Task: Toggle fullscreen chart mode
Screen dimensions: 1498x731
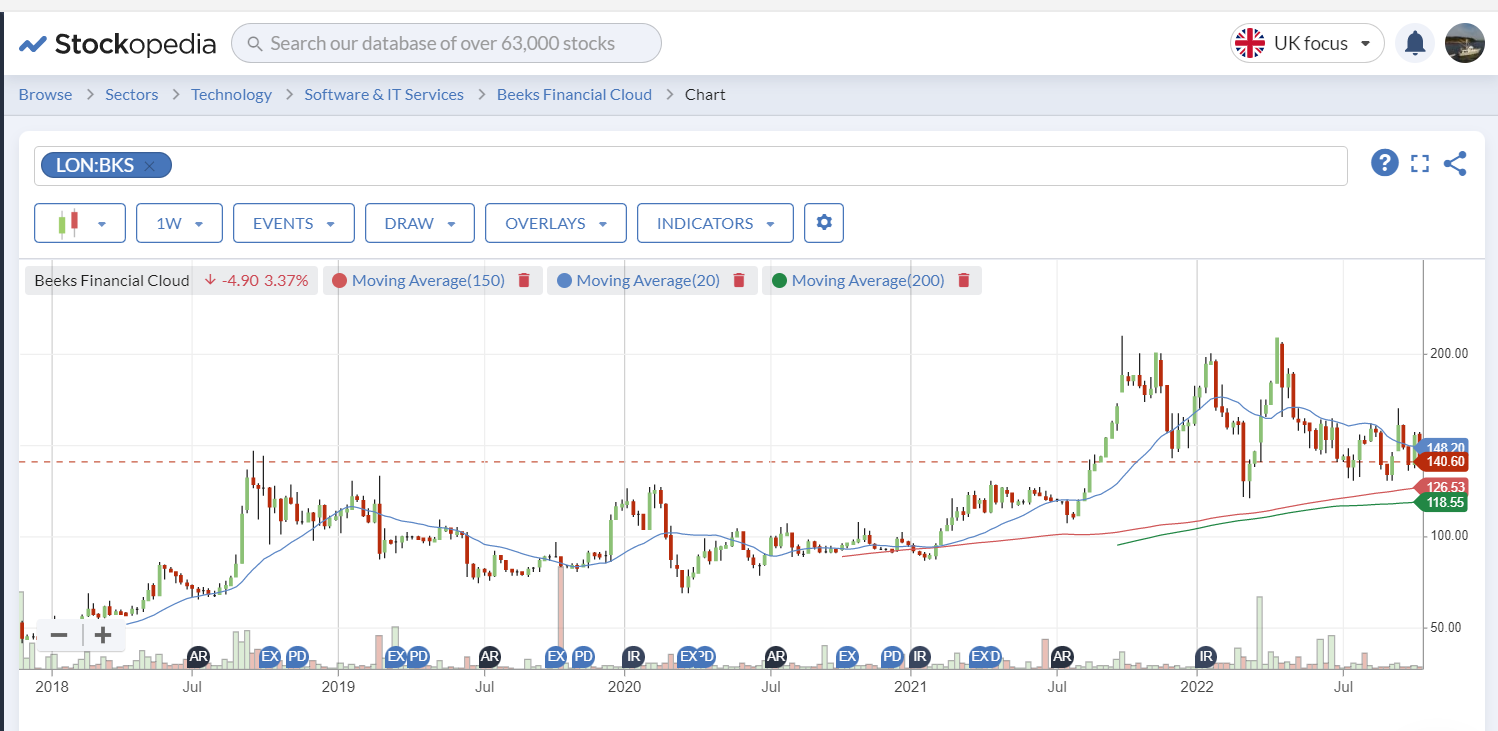Action: (1420, 164)
